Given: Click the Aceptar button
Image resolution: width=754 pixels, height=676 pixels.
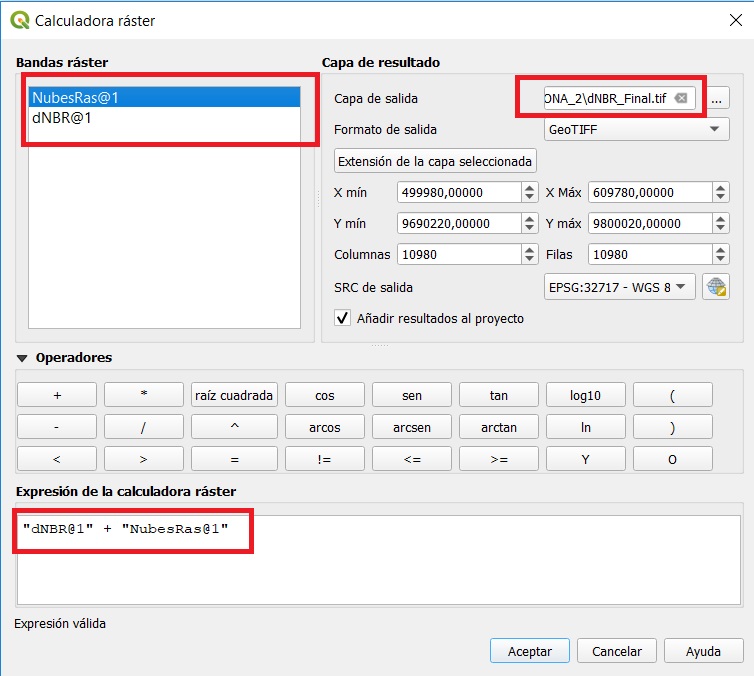Looking at the screenshot, I should [x=530, y=651].
